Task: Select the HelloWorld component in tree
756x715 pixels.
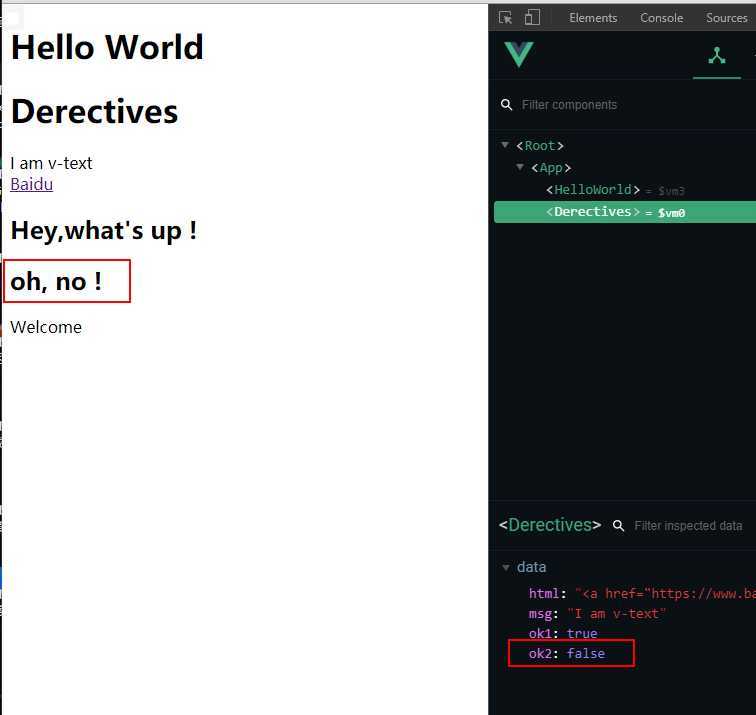Action: 593,190
